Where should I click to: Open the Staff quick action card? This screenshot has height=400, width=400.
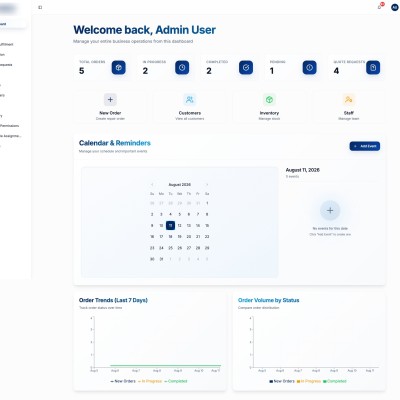point(349,107)
